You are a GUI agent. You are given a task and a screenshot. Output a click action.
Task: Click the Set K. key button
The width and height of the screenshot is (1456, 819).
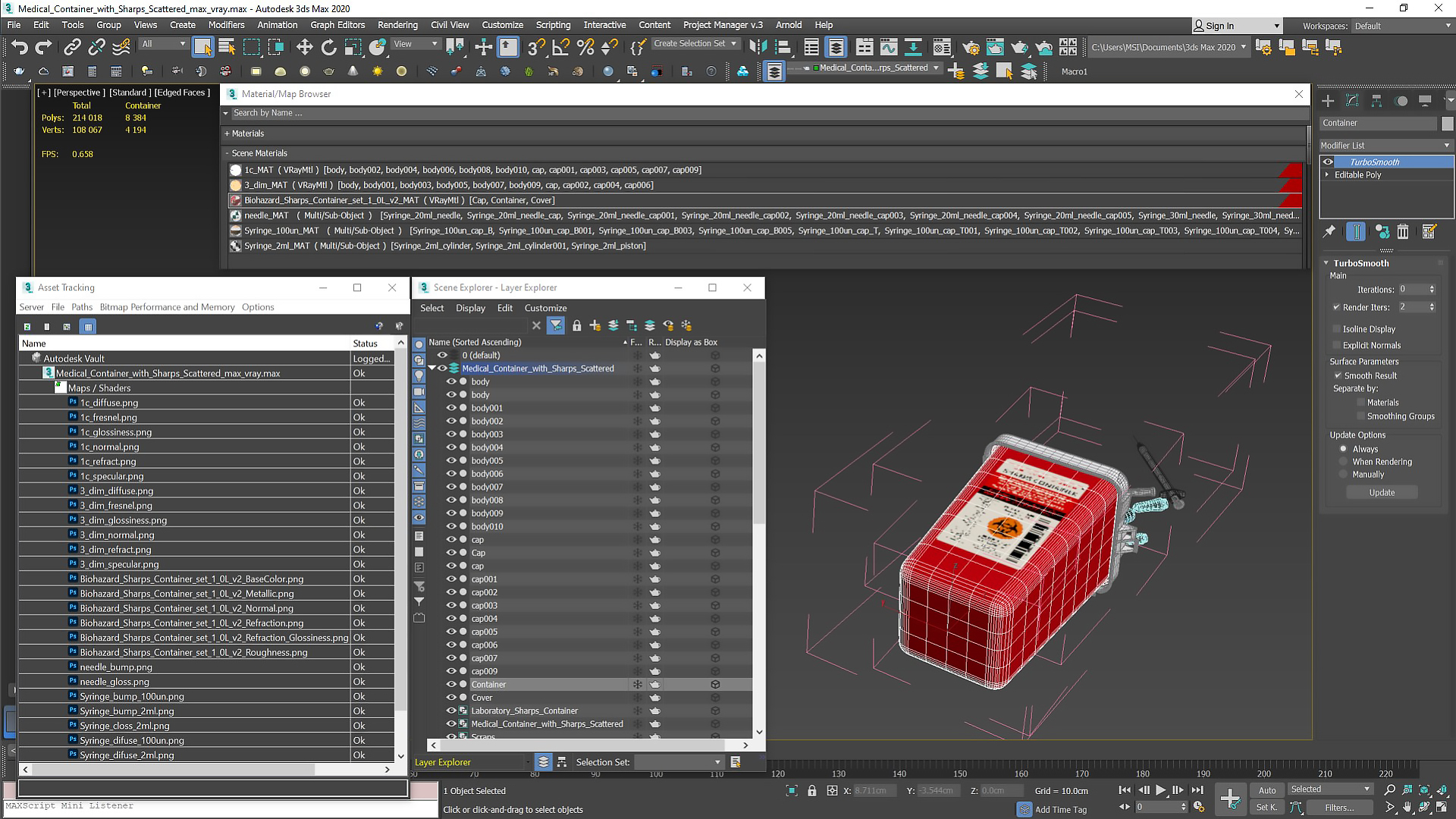1266,808
